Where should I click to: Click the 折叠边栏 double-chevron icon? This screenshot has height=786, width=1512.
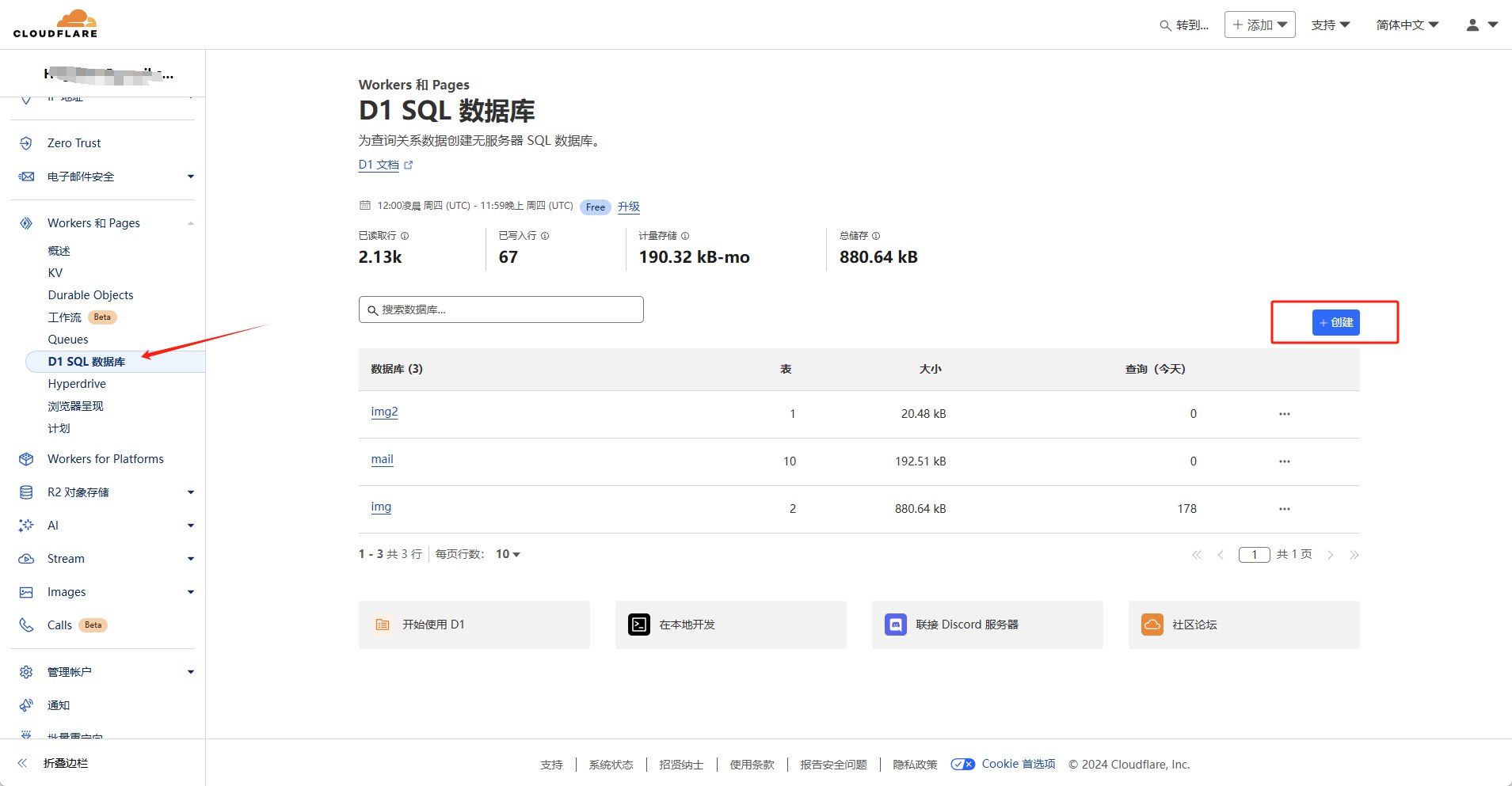(22, 763)
